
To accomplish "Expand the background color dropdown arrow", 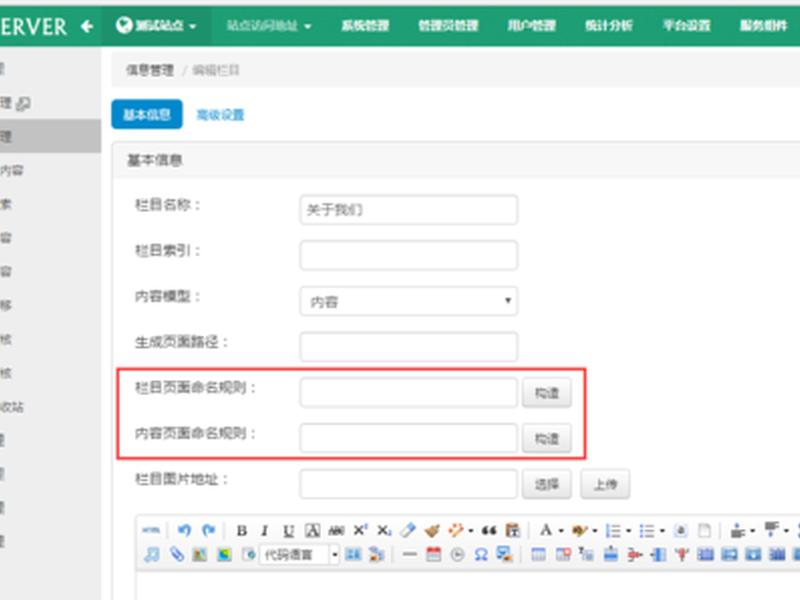I will (595, 531).
